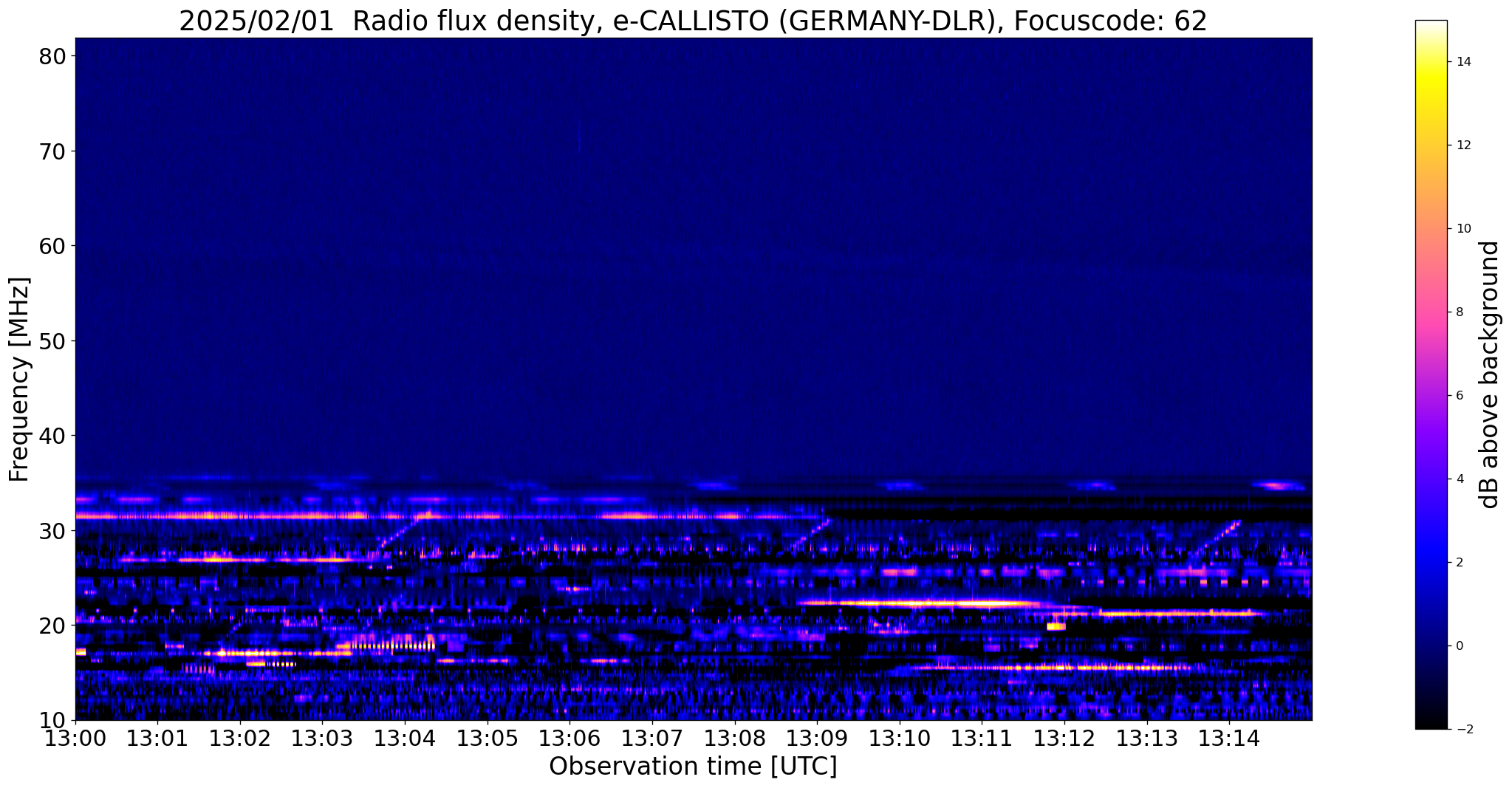Click the 30 MHz frequency tick label
This screenshot has height=788, width=1512.
[x=52, y=531]
